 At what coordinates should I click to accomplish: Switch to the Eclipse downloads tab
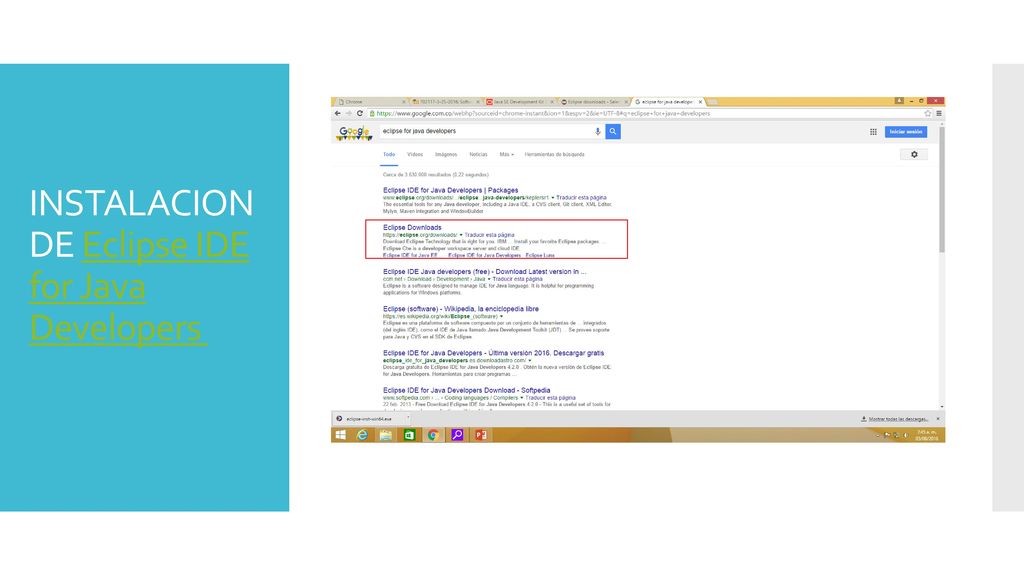coord(593,102)
